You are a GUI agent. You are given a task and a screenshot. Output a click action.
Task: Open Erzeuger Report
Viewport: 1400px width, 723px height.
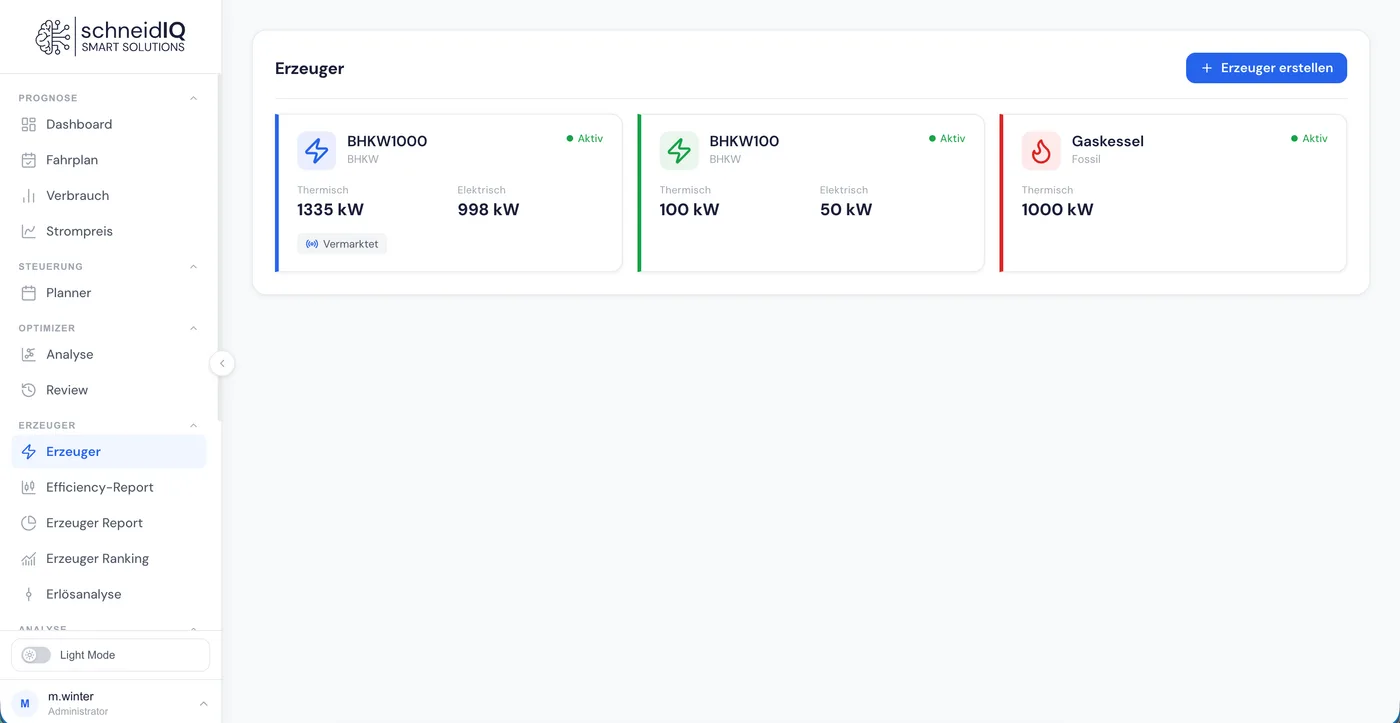pyautogui.click(x=109, y=523)
